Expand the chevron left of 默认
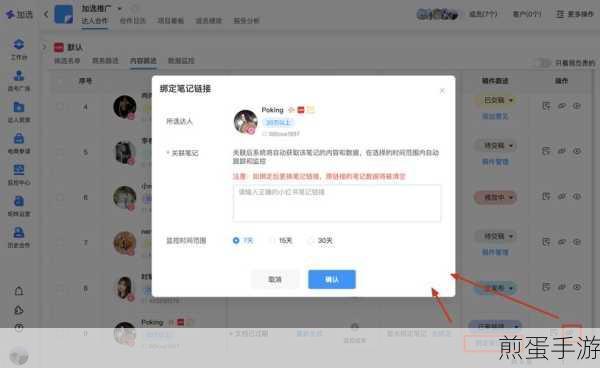The width and height of the screenshot is (600, 368). (x=44, y=47)
